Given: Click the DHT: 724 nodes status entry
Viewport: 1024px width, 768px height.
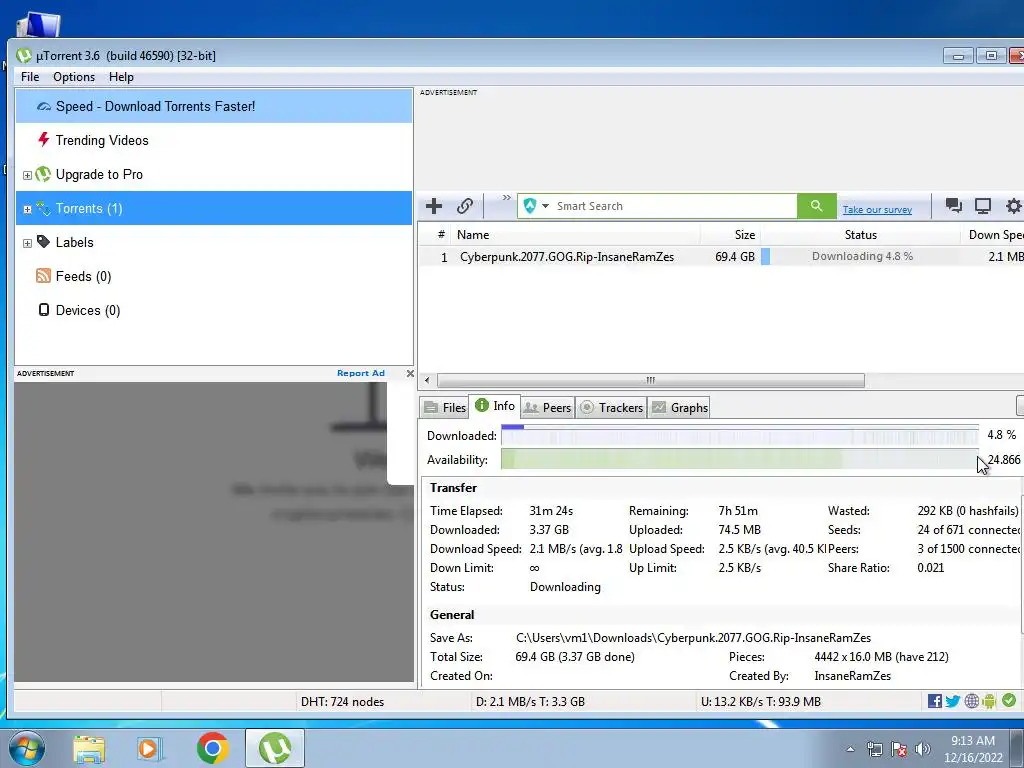Looking at the screenshot, I should [x=342, y=702].
